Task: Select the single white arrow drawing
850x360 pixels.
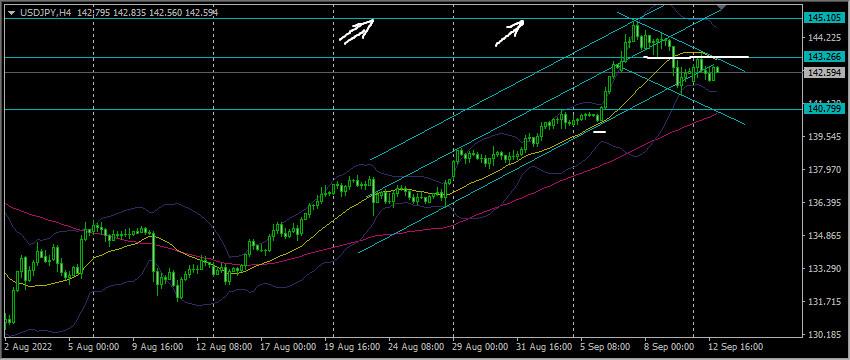Action: (x=510, y=33)
